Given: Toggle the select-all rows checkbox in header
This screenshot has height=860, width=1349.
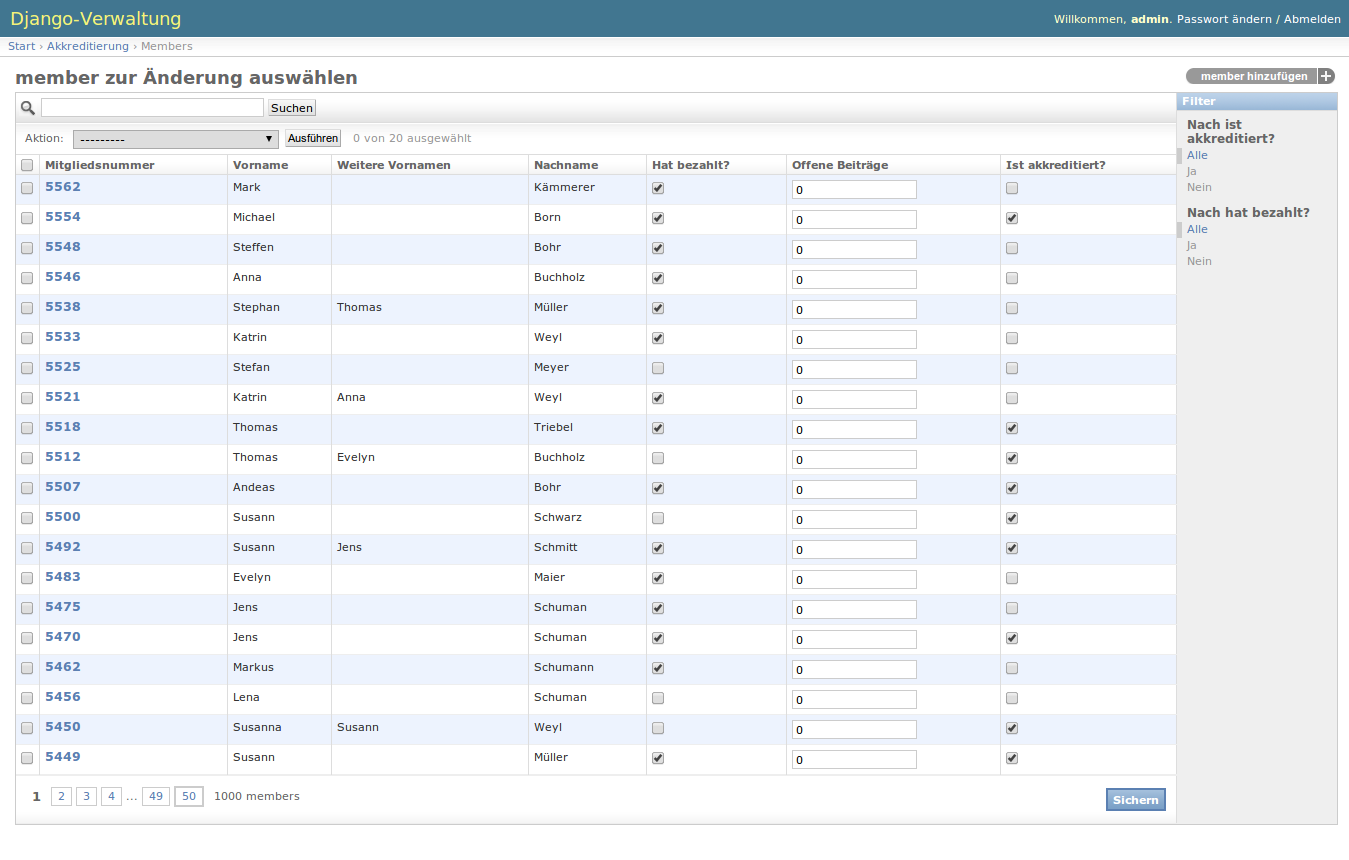Looking at the screenshot, I should [x=27, y=165].
